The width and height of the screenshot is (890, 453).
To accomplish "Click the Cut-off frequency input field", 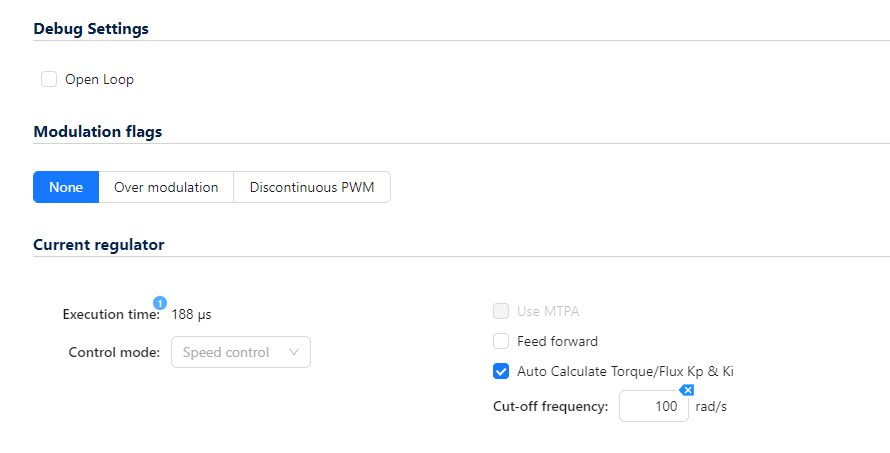I will point(653,406).
